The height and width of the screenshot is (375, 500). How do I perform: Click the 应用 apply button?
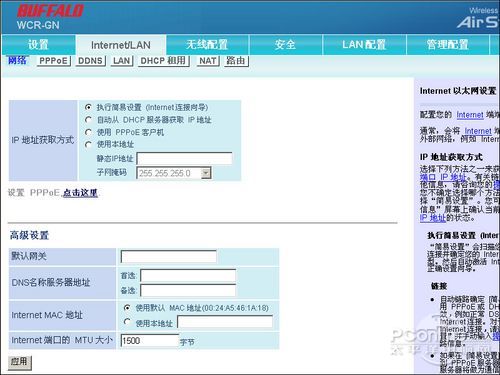click(x=20, y=362)
